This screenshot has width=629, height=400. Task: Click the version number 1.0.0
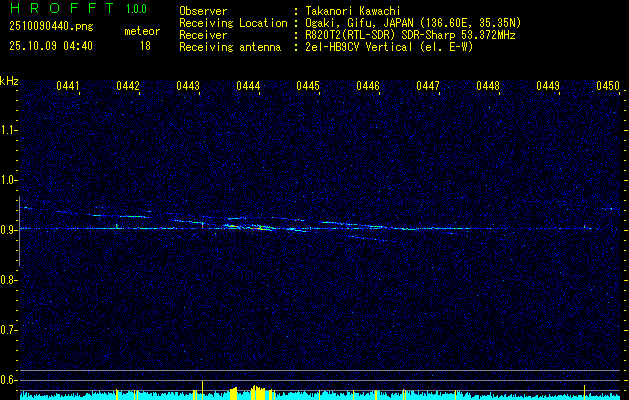click(136, 9)
